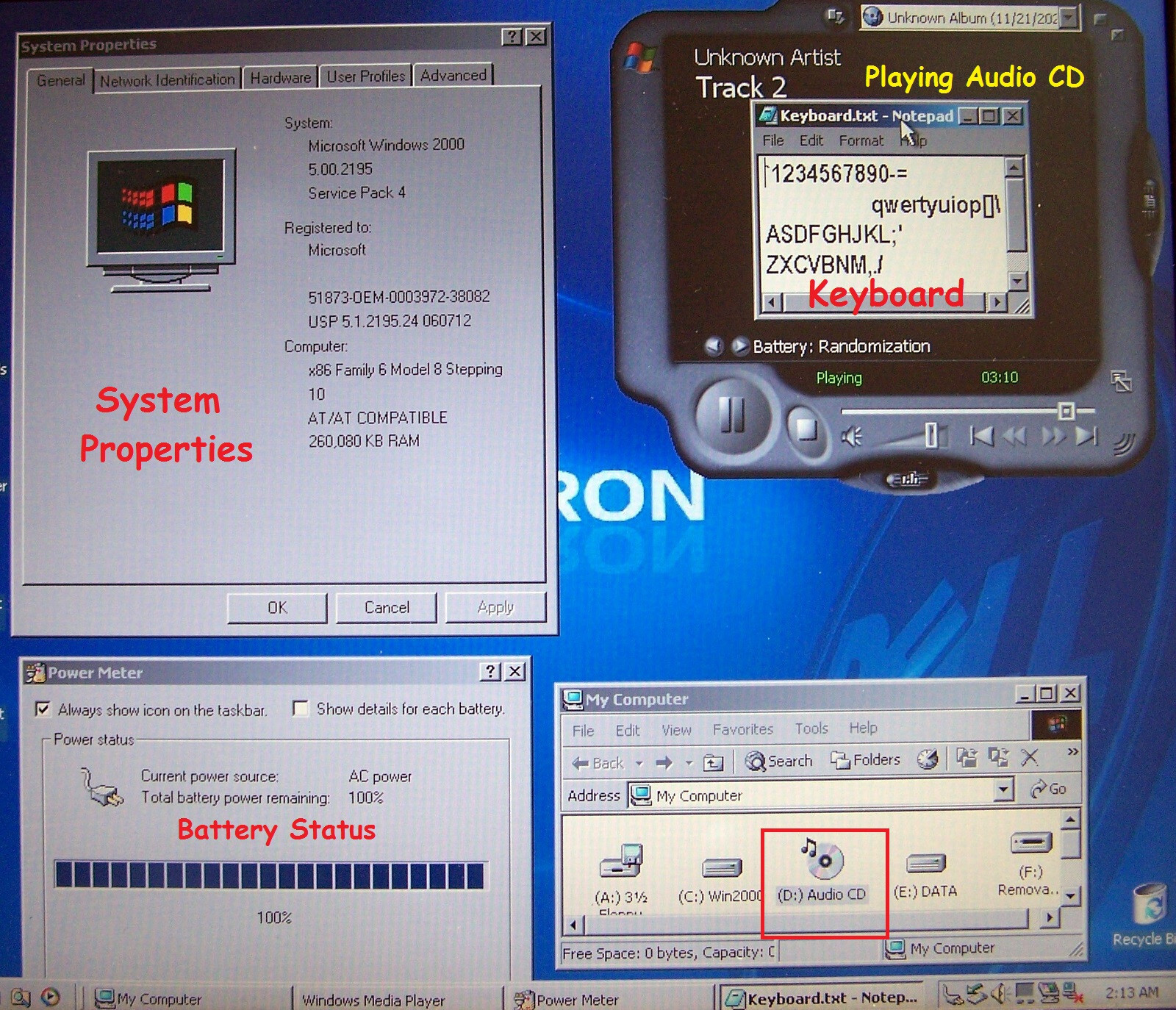This screenshot has width=1176, height=1010.
Task: Adjust the Media Player volume slider
Action: (x=931, y=435)
